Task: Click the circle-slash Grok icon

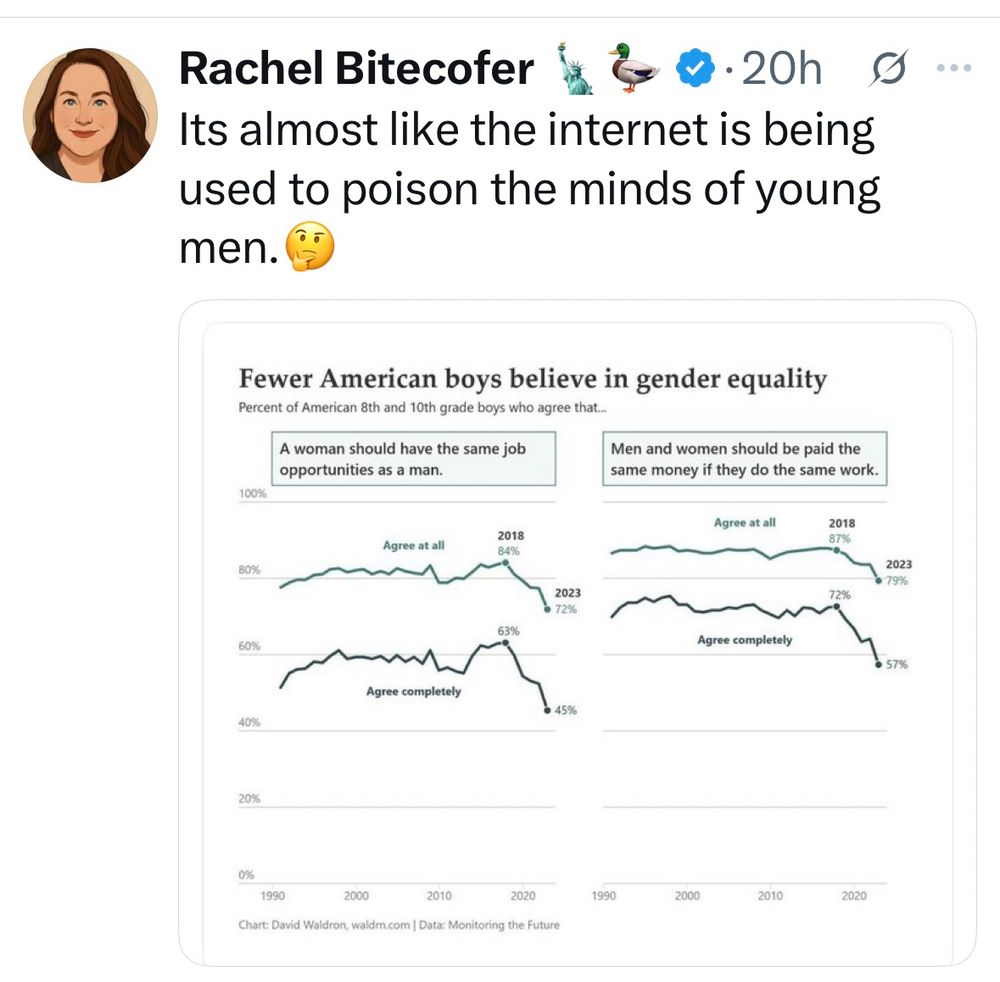Action: tap(887, 68)
